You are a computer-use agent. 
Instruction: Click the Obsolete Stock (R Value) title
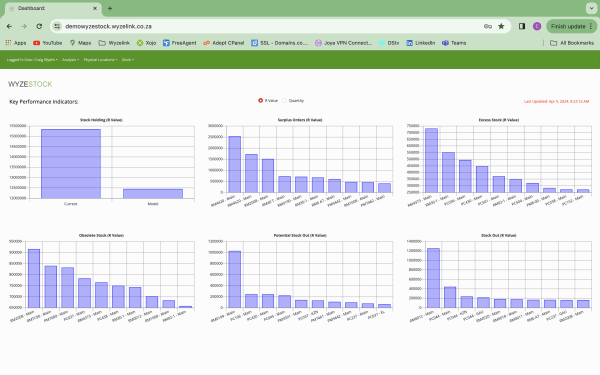[101, 235]
